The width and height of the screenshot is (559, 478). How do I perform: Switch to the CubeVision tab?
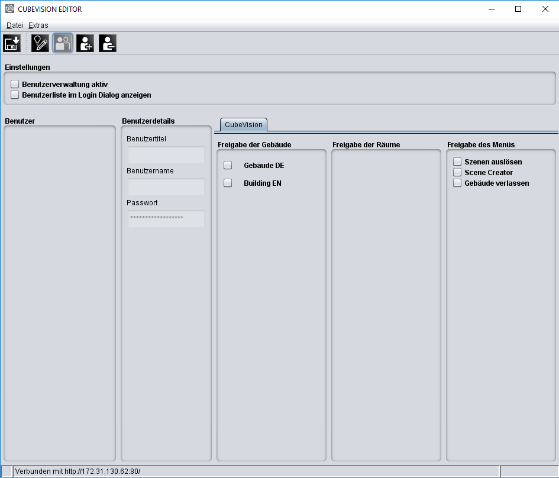243,125
